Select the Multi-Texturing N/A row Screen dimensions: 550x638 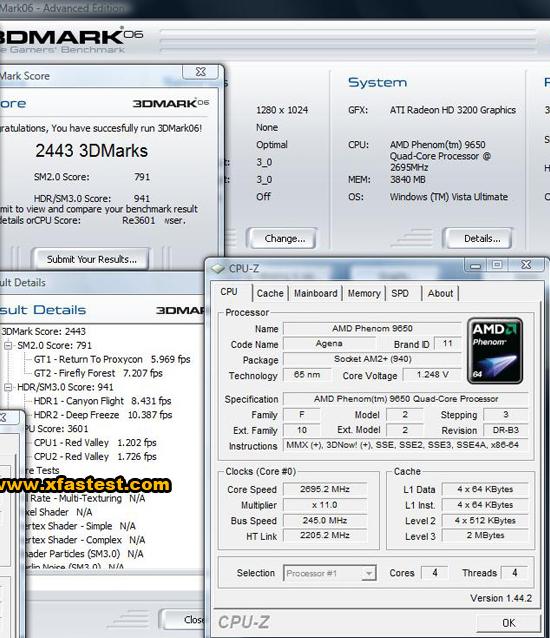coord(85,498)
